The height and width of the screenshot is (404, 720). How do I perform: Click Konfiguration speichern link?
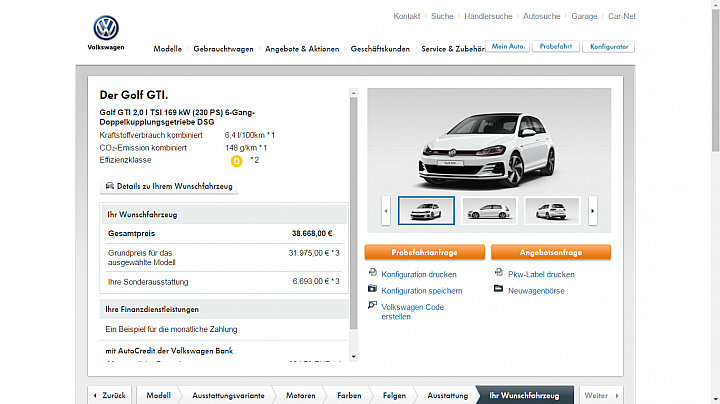pos(422,291)
